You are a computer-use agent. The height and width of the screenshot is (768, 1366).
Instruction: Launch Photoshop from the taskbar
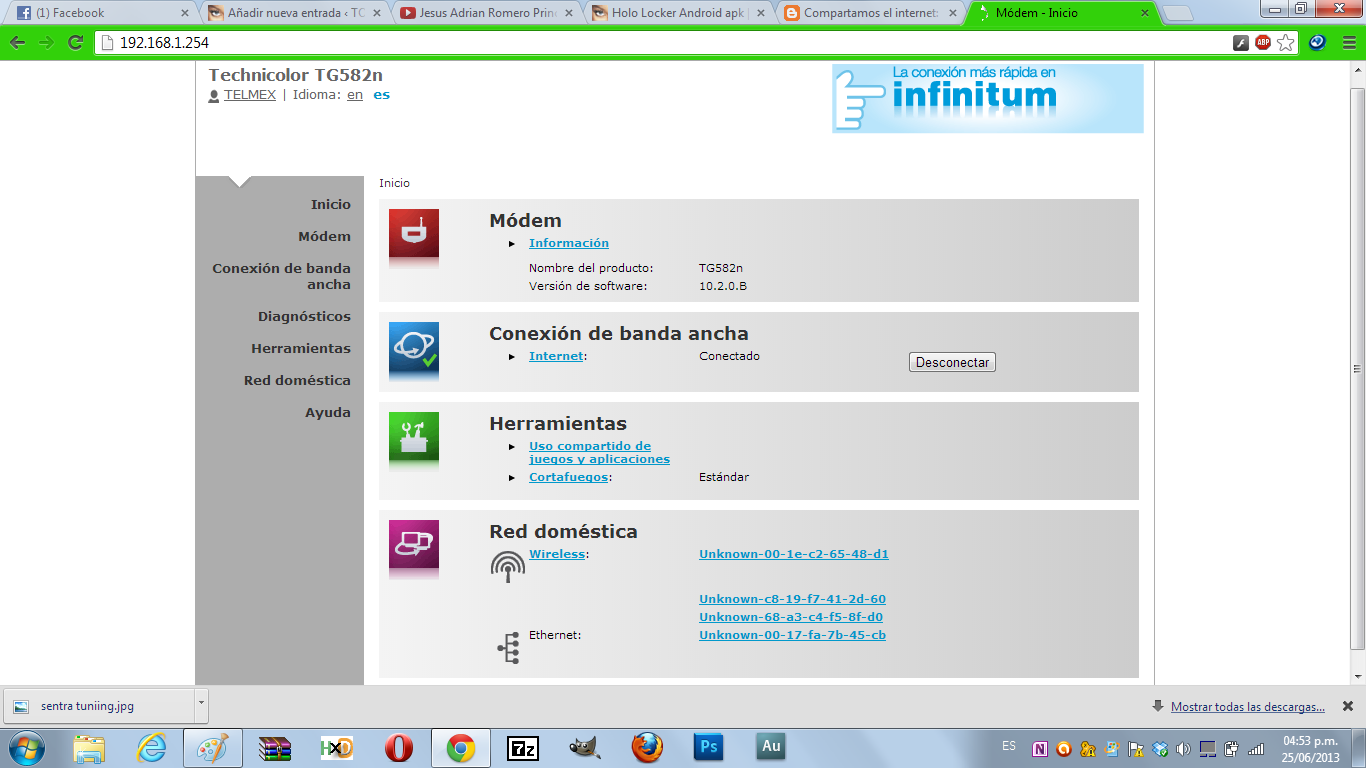(708, 746)
